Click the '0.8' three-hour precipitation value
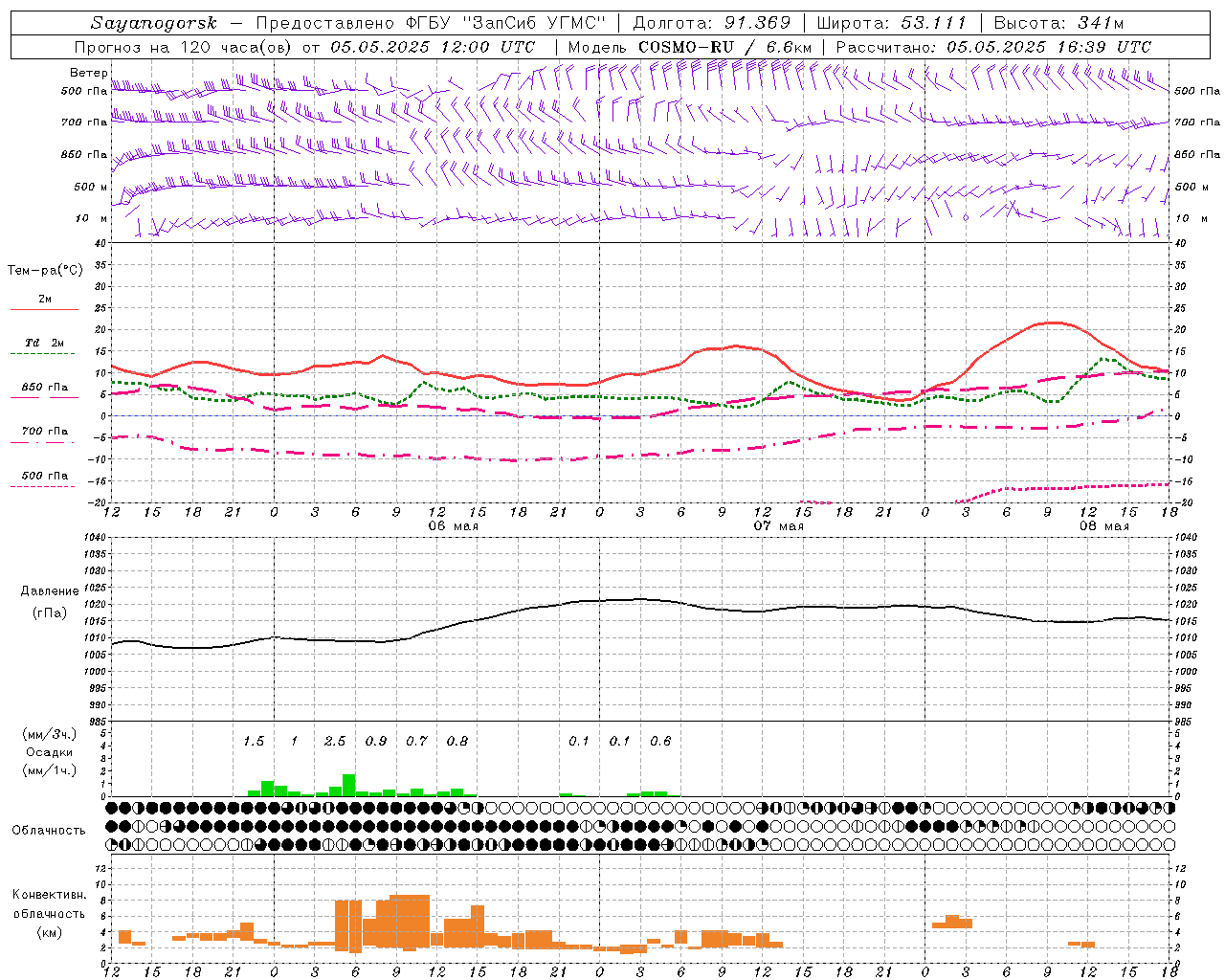The height and width of the screenshot is (980, 1225). point(457,741)
